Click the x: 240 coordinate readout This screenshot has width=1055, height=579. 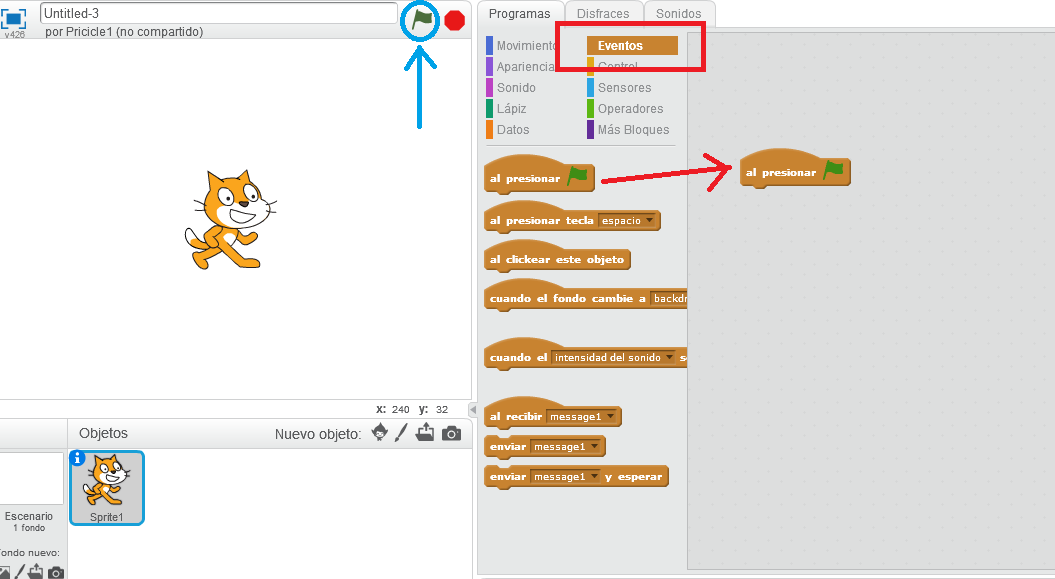coord(393,409)
